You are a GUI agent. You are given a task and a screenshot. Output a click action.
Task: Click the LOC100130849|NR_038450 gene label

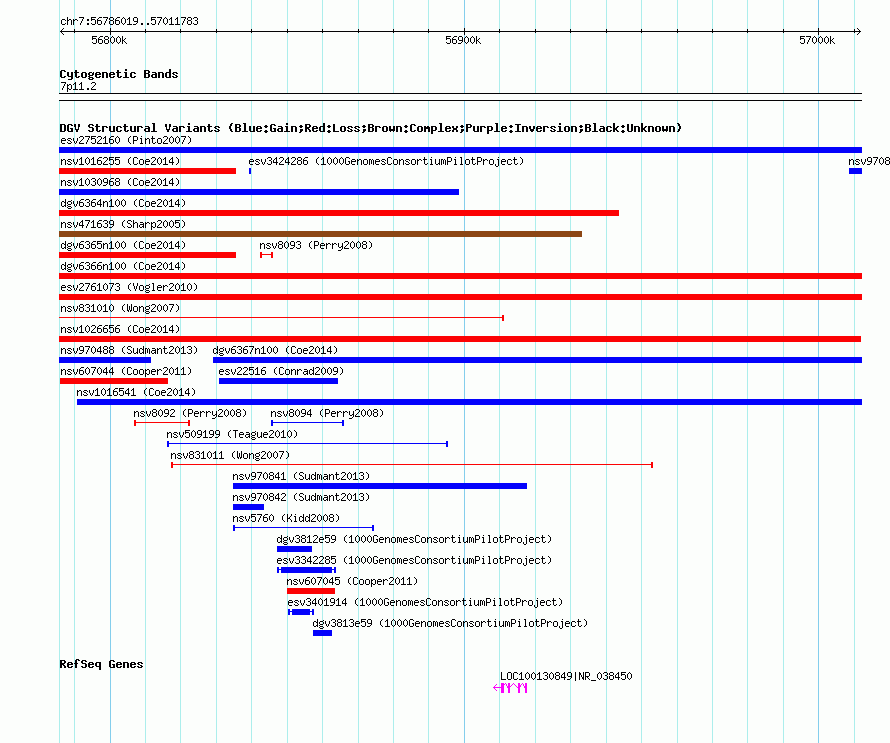[566, 676]
